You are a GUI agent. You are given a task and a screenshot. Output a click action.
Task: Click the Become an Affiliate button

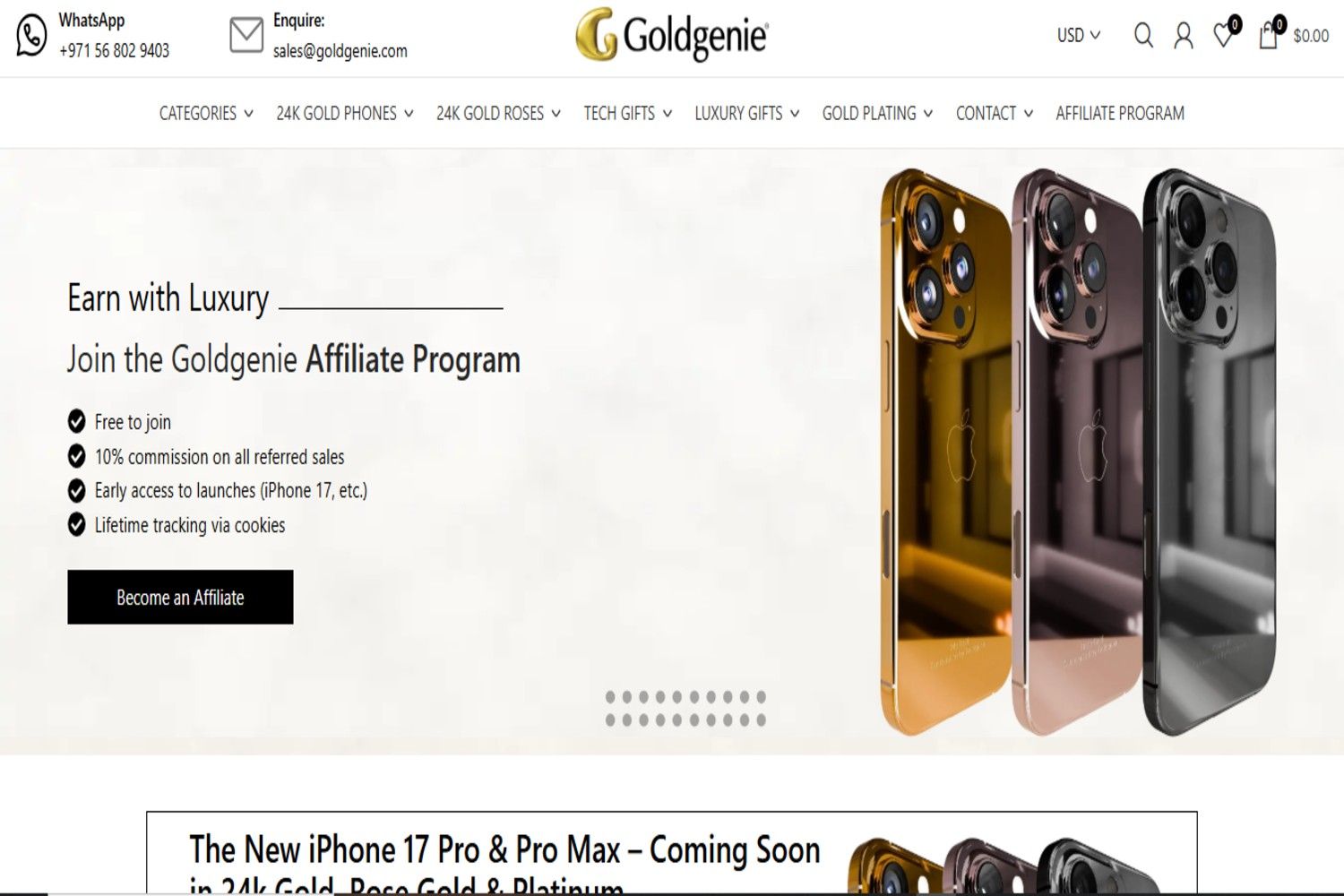tap(180, 597)
